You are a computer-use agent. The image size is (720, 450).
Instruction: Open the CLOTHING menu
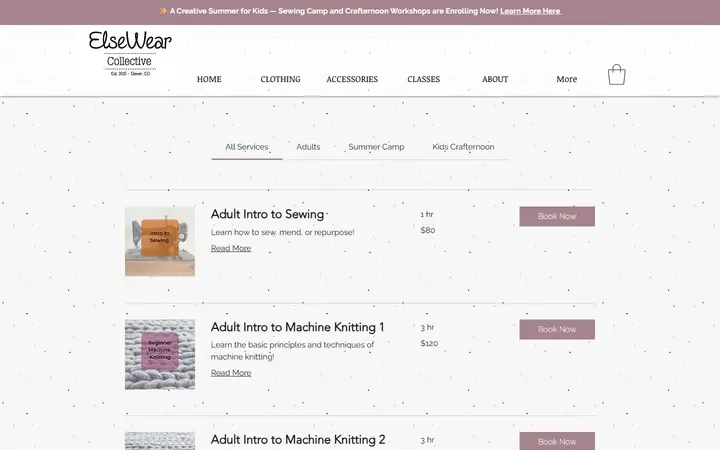280,79
